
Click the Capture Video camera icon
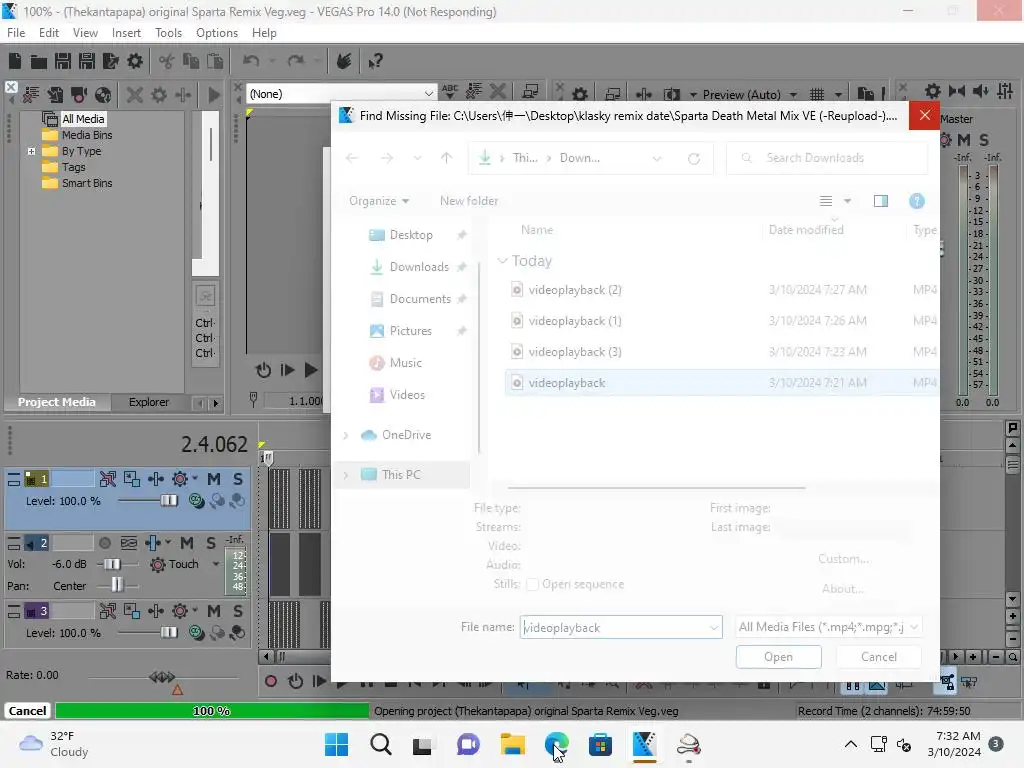[79, 95]
